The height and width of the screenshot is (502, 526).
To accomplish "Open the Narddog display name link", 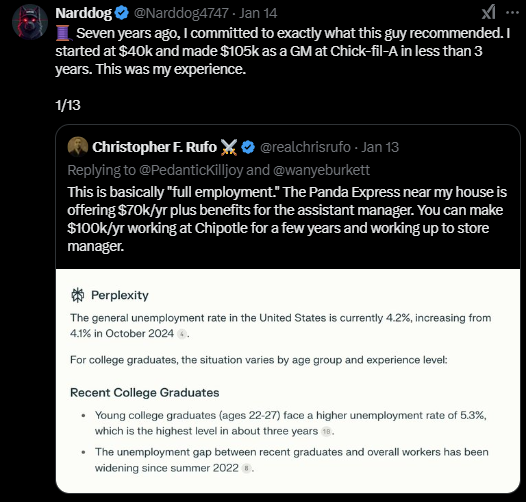I will [x=84, y=13].
